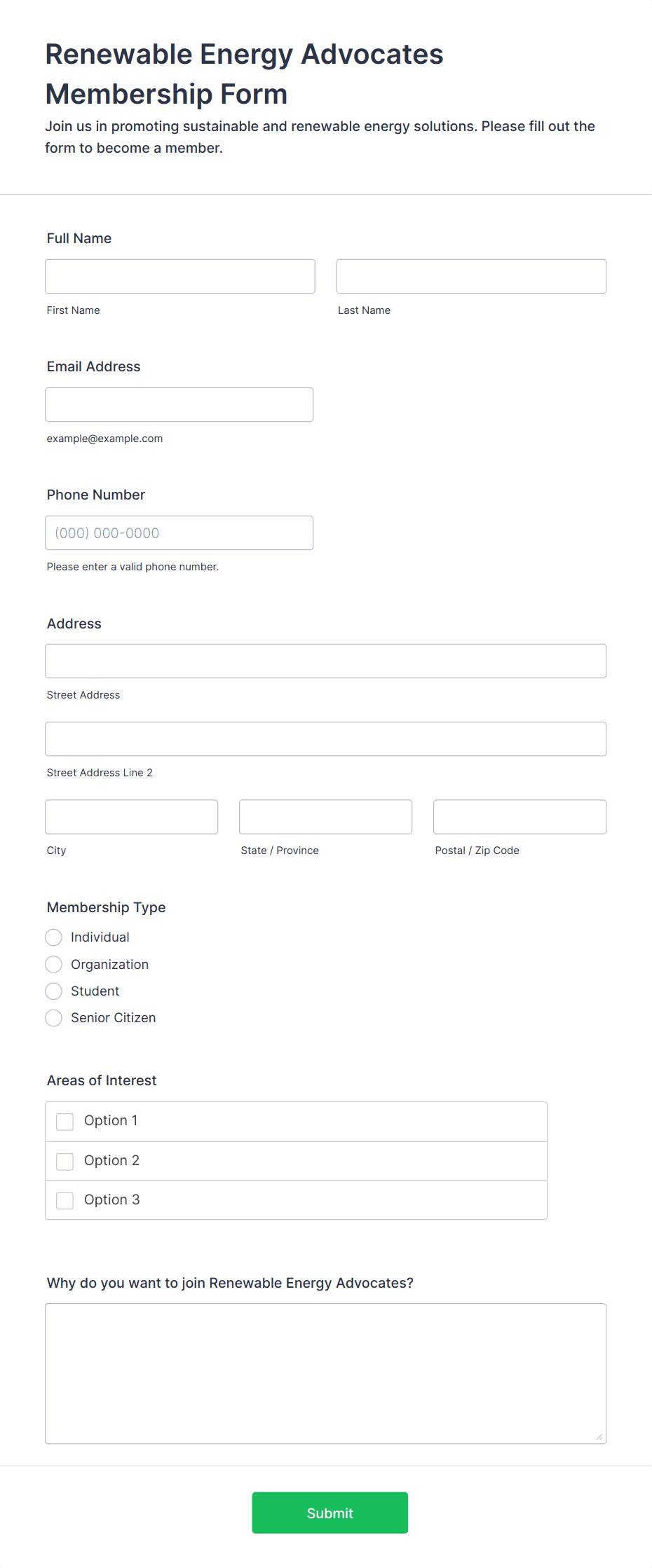Pick the Student radio option
The image size is (652, 1568).
54,991
